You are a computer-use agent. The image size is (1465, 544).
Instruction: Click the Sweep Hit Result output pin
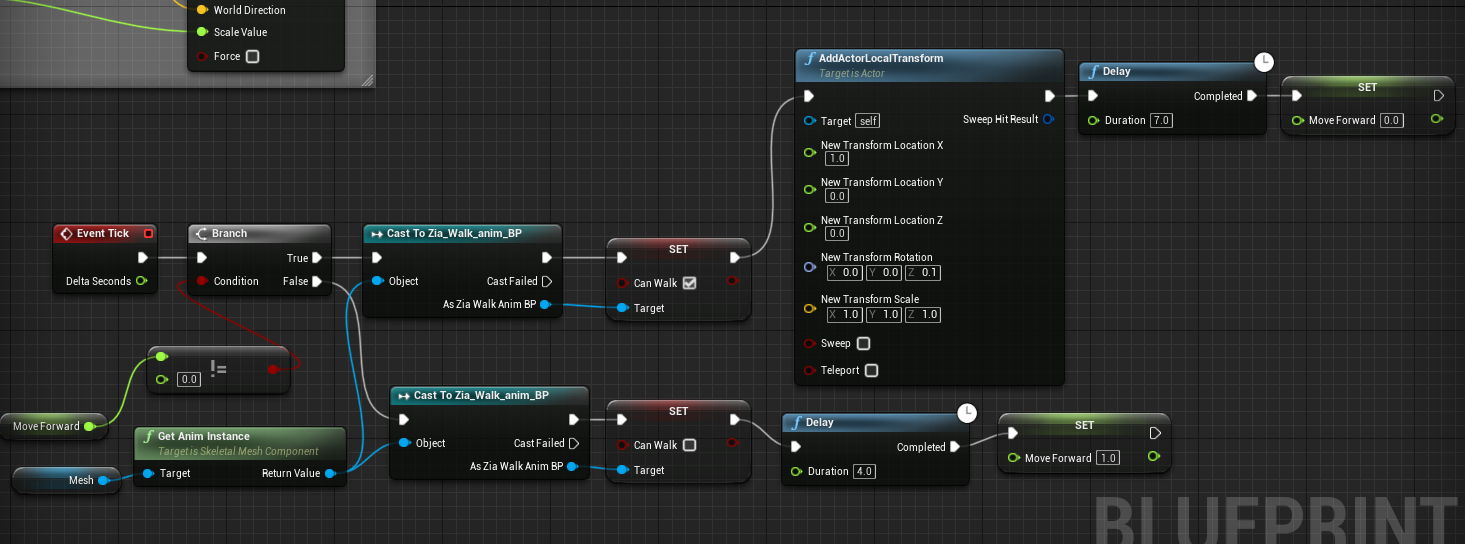pos(1048,119)
